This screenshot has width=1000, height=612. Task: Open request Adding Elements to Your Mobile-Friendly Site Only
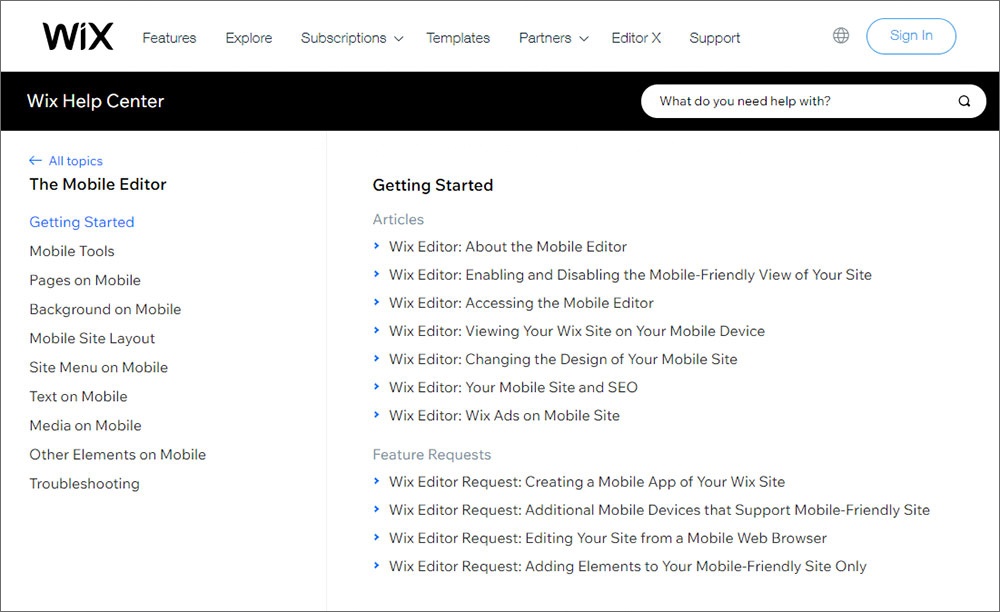click(628, 566)
